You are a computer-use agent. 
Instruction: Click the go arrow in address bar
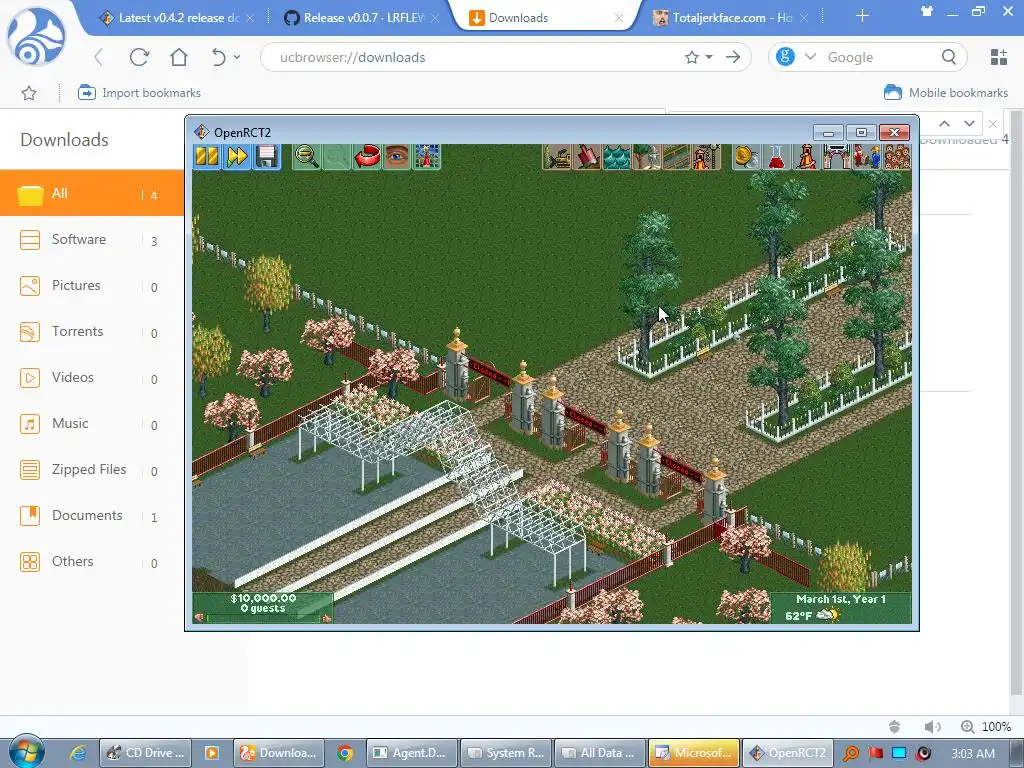point(733,57)
